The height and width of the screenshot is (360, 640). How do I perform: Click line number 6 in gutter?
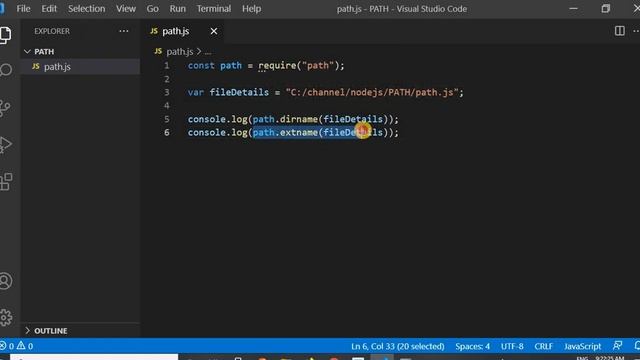point(167,132)
